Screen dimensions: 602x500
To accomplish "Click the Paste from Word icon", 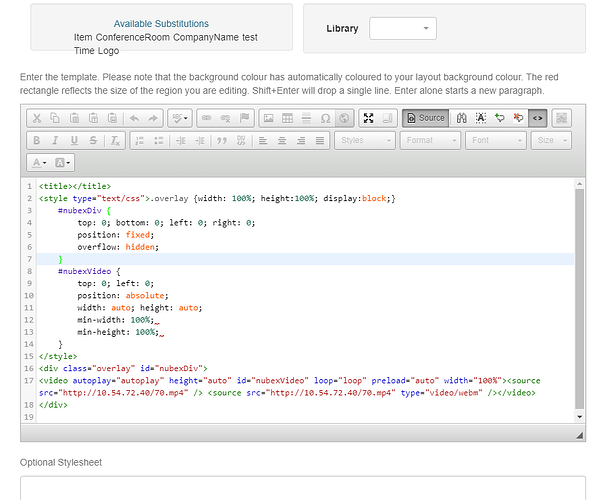I will tap(112, 118).
